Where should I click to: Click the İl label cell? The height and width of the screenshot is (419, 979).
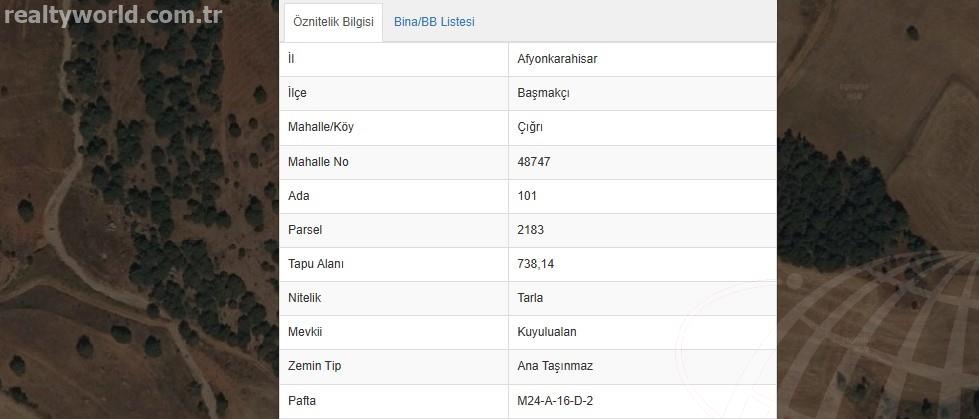pos(394,59)
